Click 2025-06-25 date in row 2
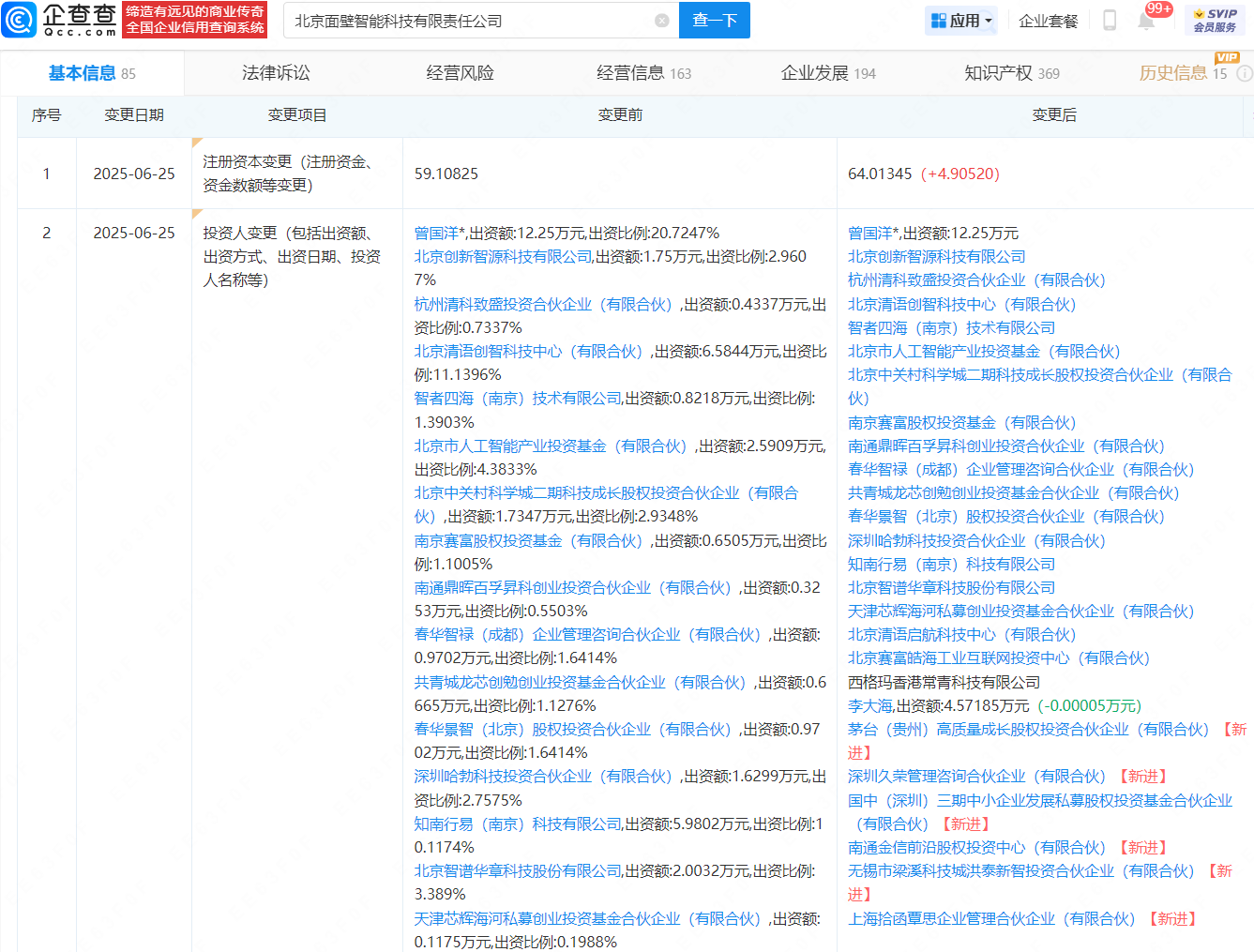This screenshot has height=952, width=1254. pos(134,233)
